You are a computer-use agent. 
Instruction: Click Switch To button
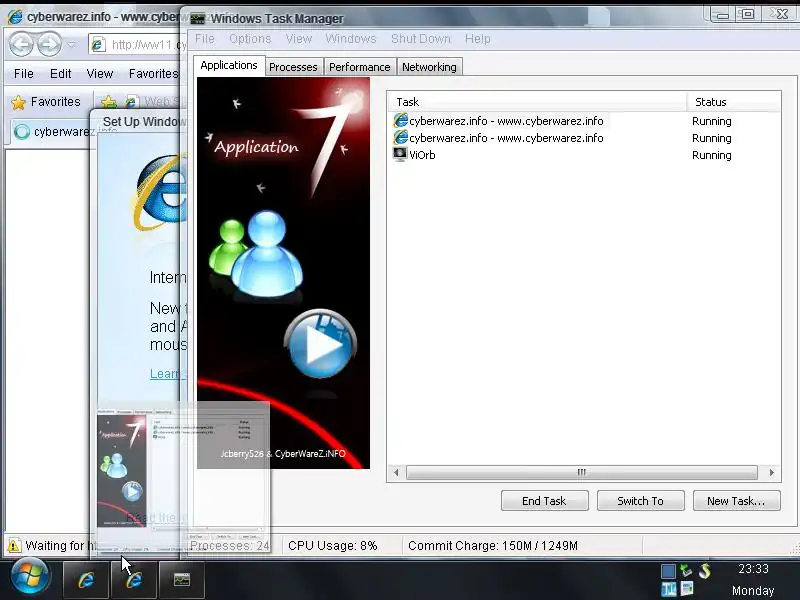click(x=641, y=501)
